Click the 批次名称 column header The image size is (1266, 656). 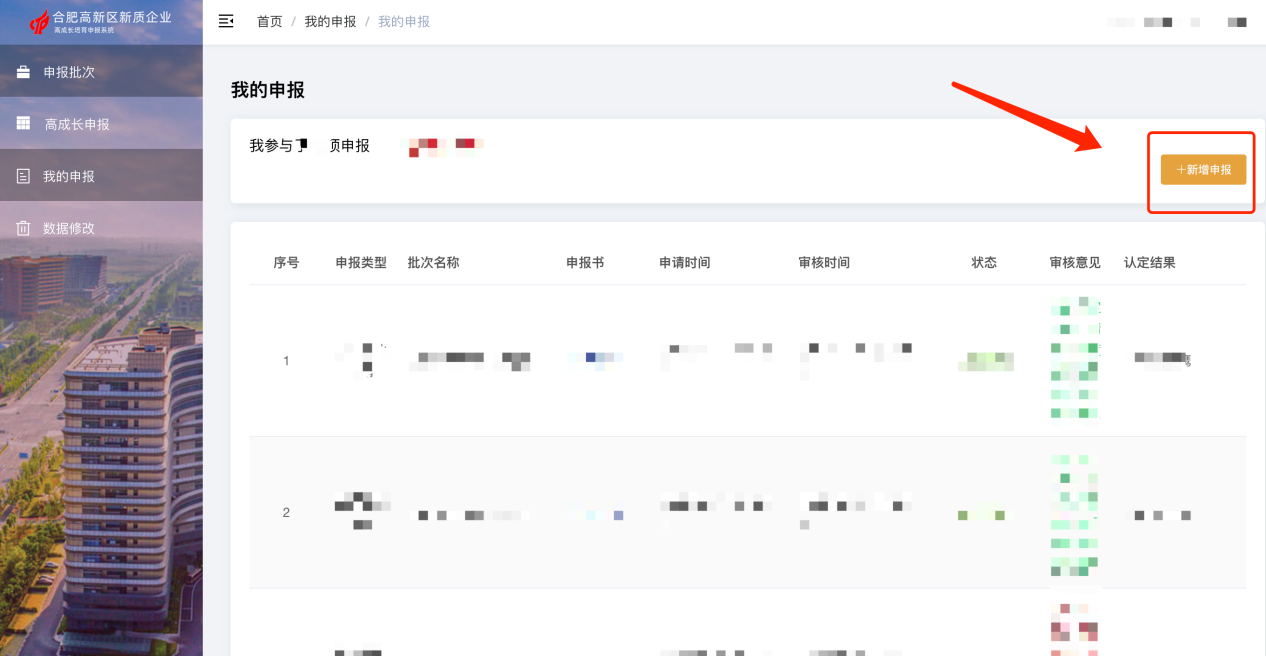pos(433,262)
